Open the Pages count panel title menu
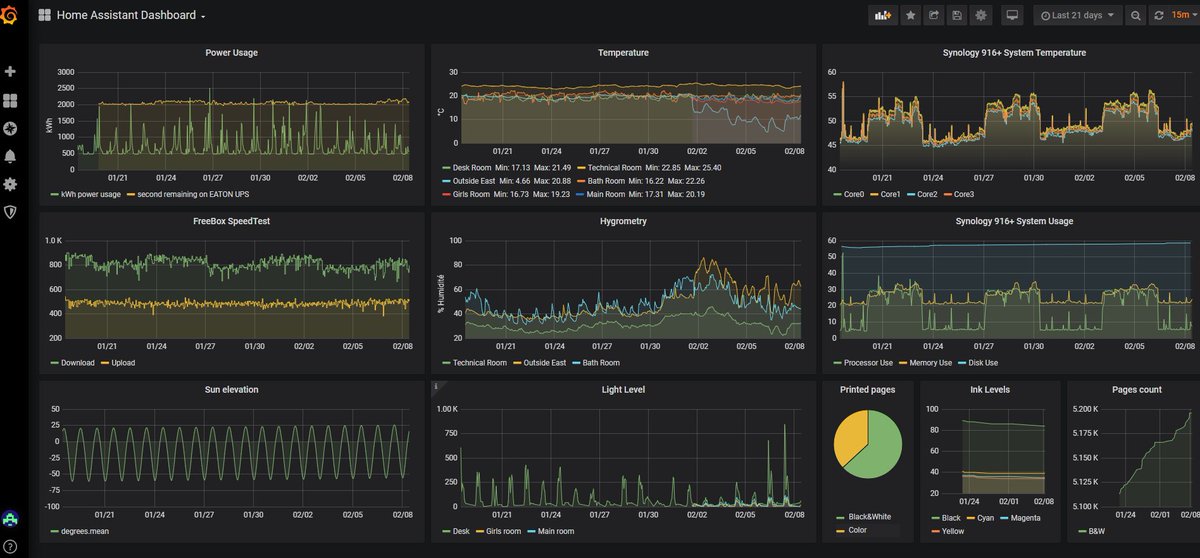The height and width of the screenshot is (558, 1200). click(1136, 389)
